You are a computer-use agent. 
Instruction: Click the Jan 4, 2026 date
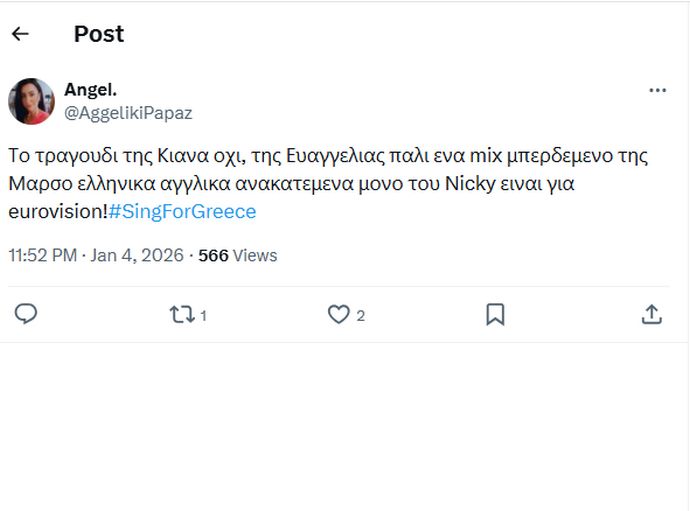(137, 255)
